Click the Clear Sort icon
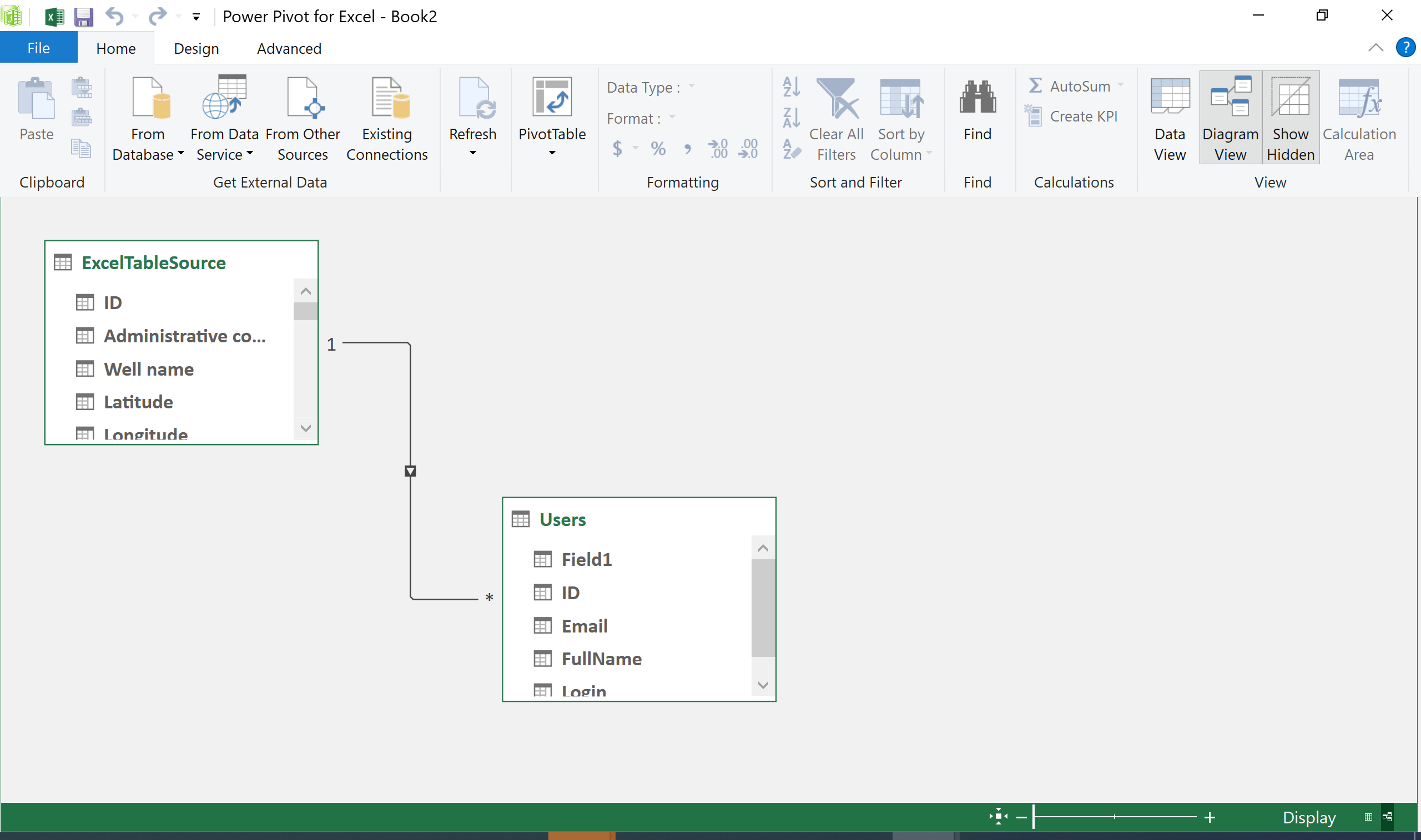Viewport: 1421px width, 840px height. point(792,149)
